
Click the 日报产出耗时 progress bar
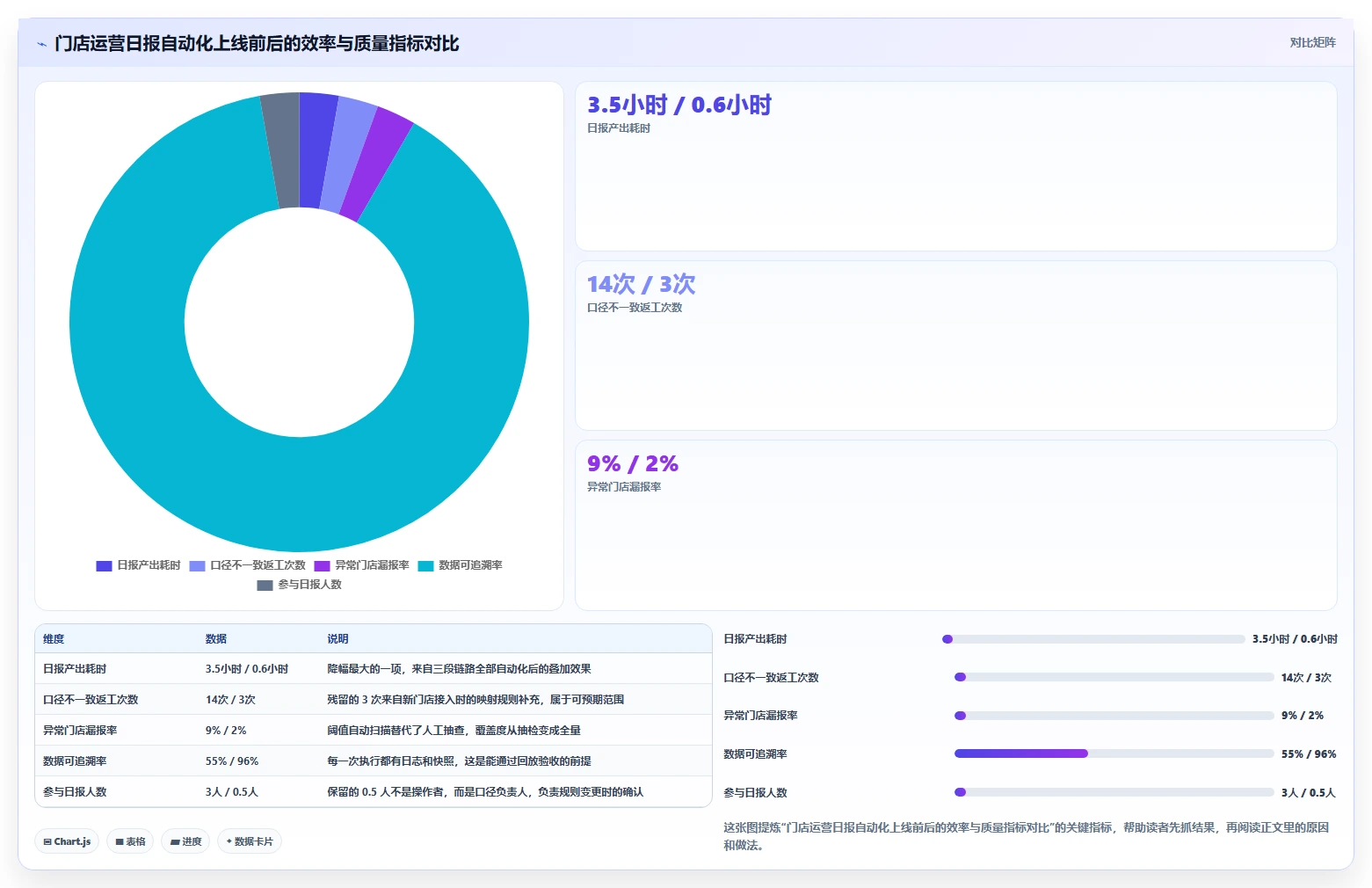pyautogui.click(x=1093, y=639)
